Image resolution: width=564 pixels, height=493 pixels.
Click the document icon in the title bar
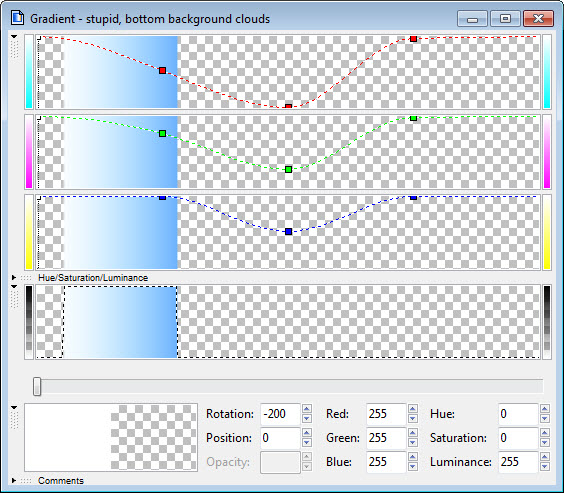(17, 18)
